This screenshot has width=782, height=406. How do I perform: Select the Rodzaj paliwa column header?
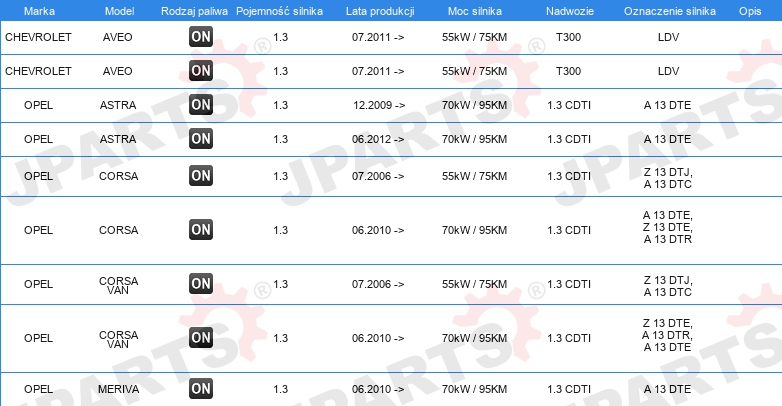194,11
